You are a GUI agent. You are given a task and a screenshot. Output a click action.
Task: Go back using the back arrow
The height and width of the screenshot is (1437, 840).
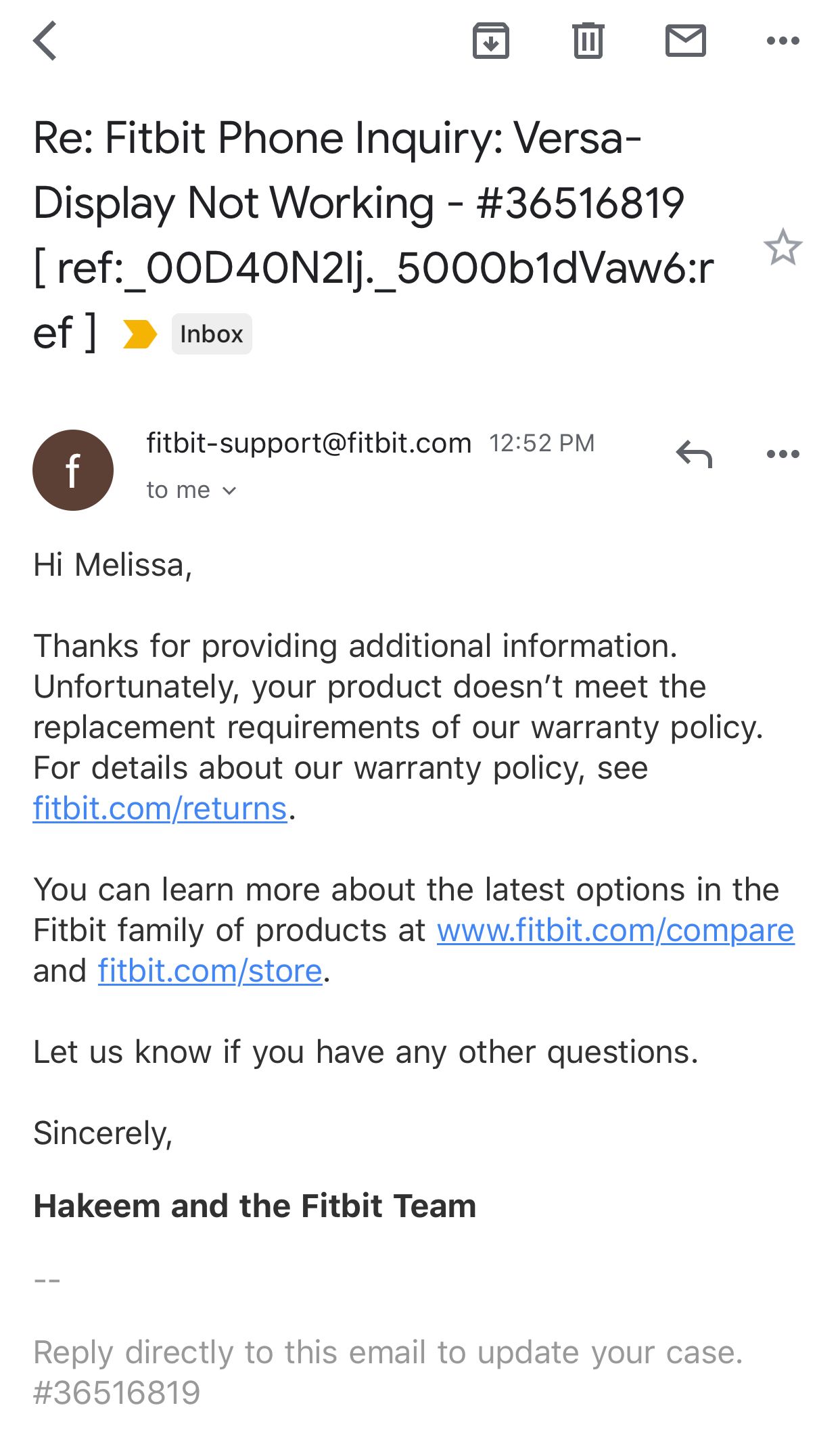coord(45,41)
